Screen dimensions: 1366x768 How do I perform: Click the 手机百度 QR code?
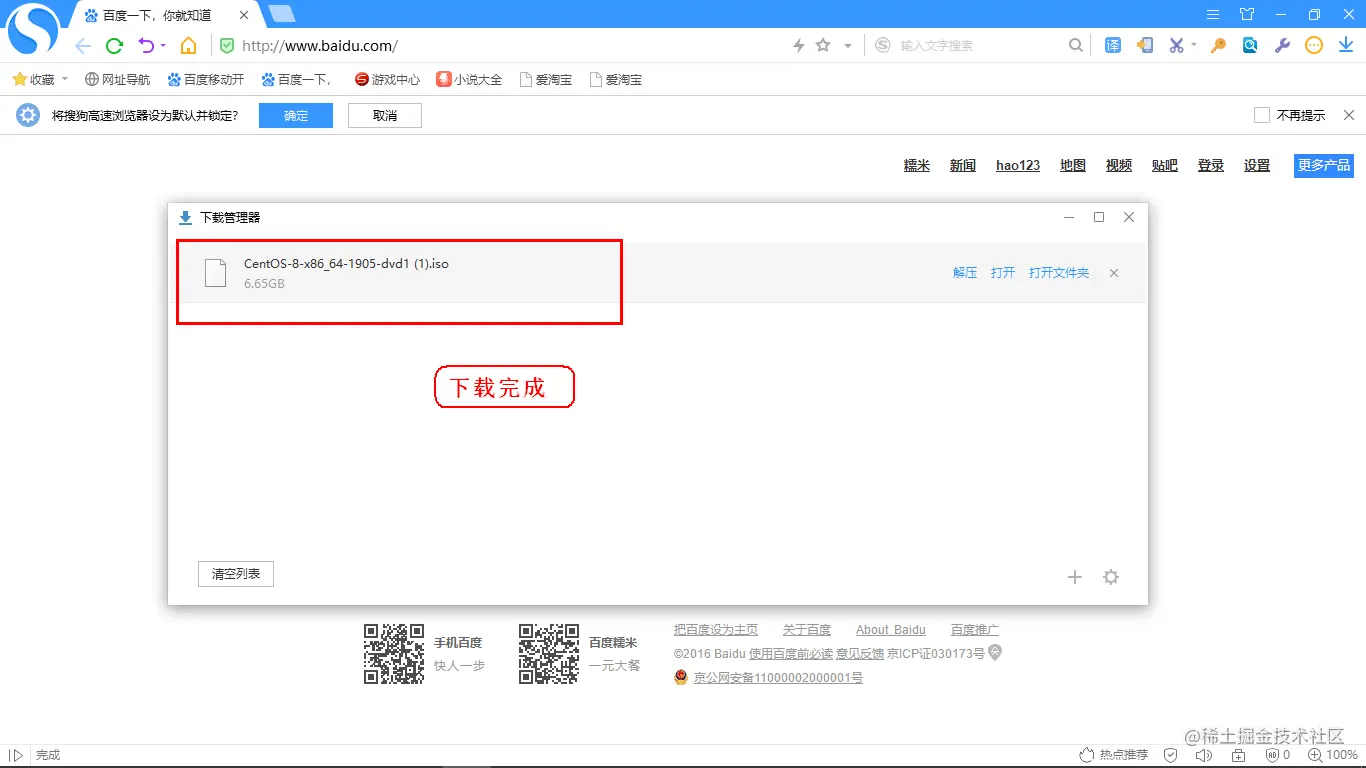coord(394,654)
